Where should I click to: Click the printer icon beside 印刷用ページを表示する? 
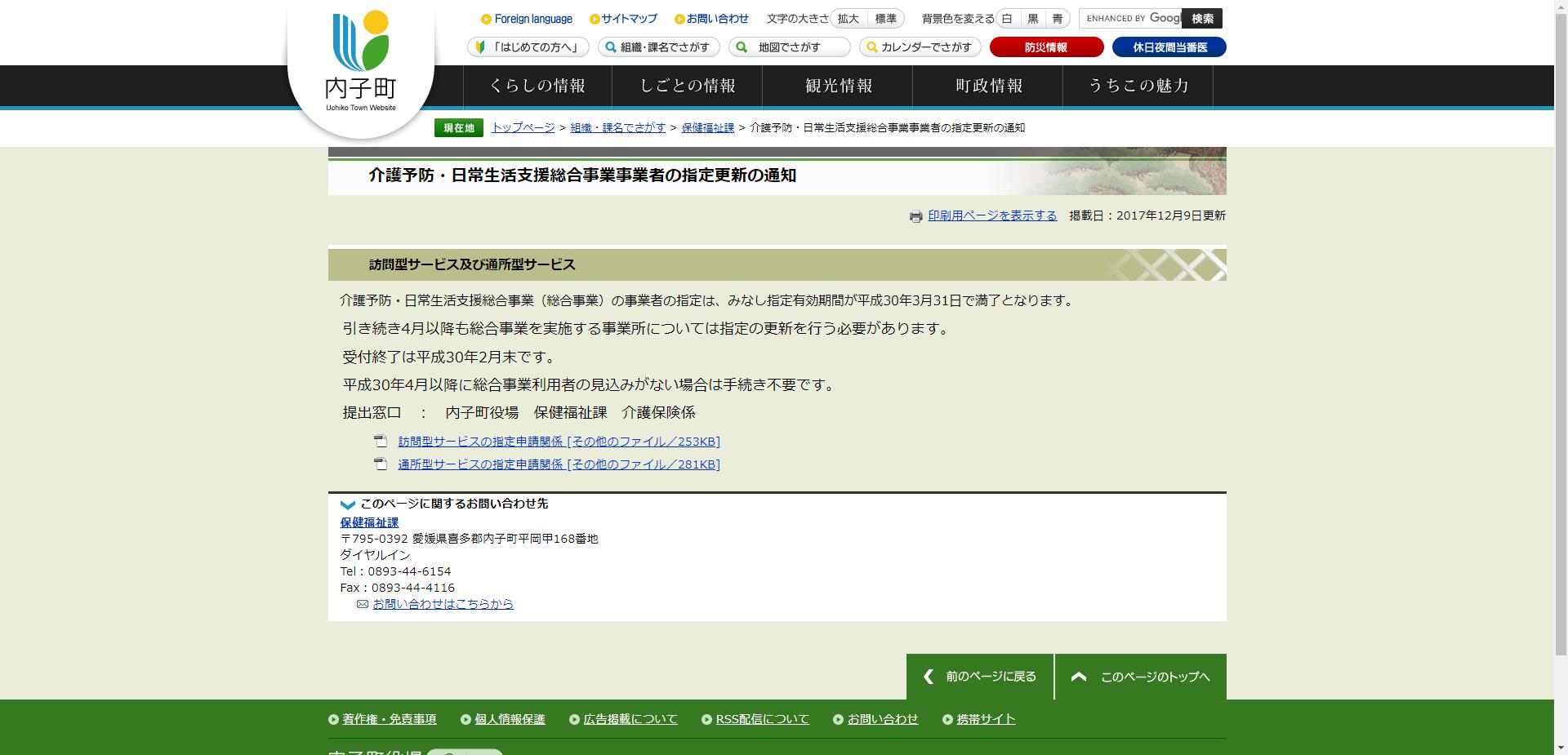click(x=916, y=216)
